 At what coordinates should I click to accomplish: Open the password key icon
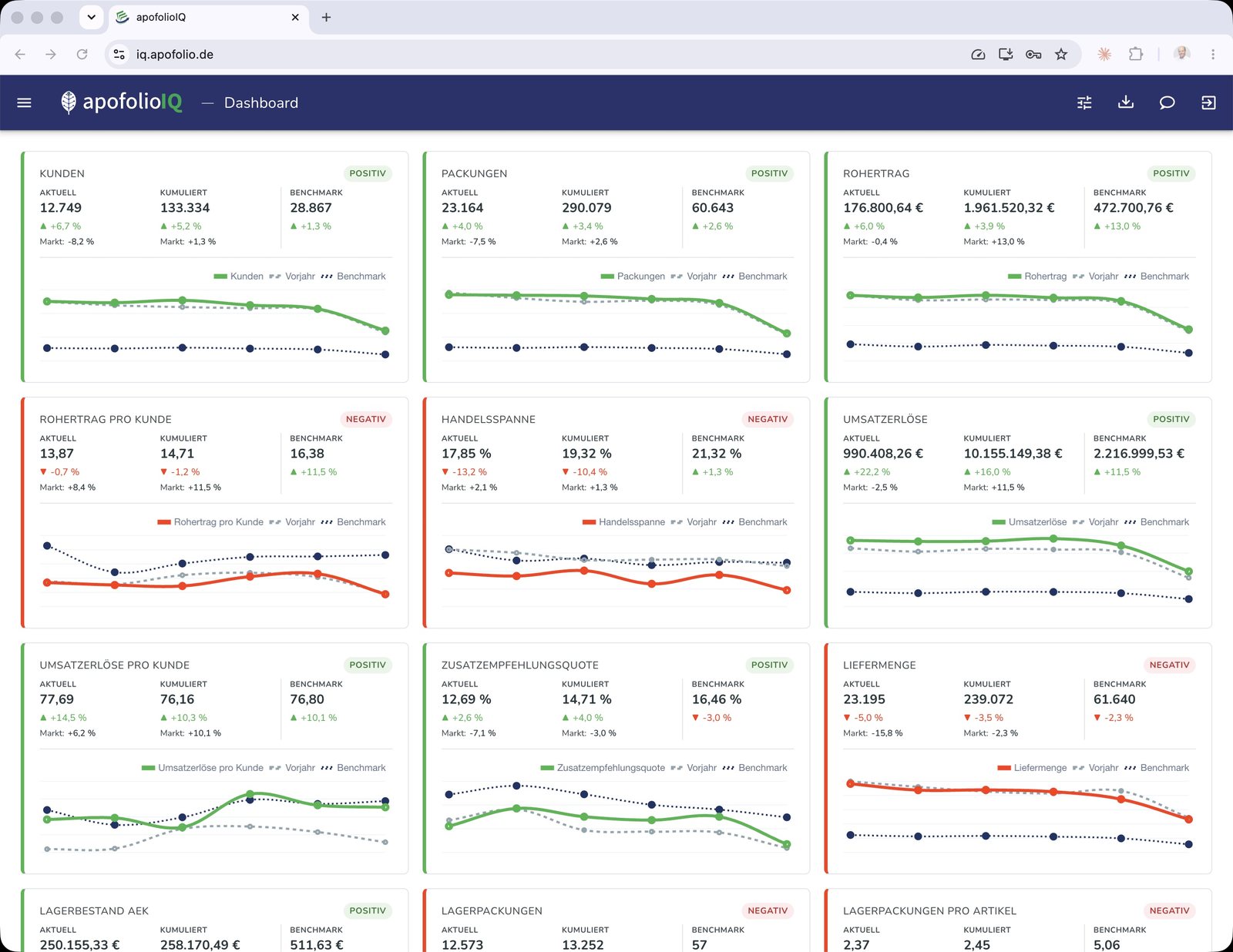coord(1033,54)
